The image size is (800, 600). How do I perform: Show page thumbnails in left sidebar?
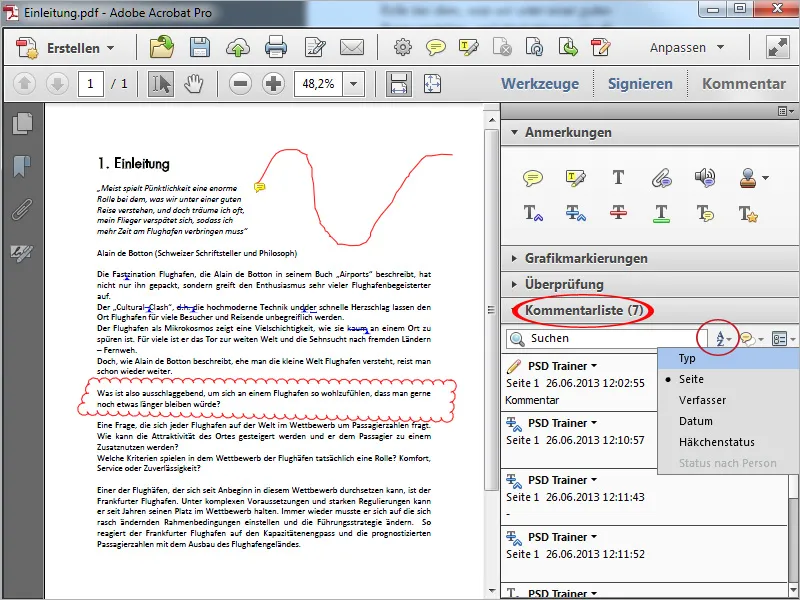point(22,124)
